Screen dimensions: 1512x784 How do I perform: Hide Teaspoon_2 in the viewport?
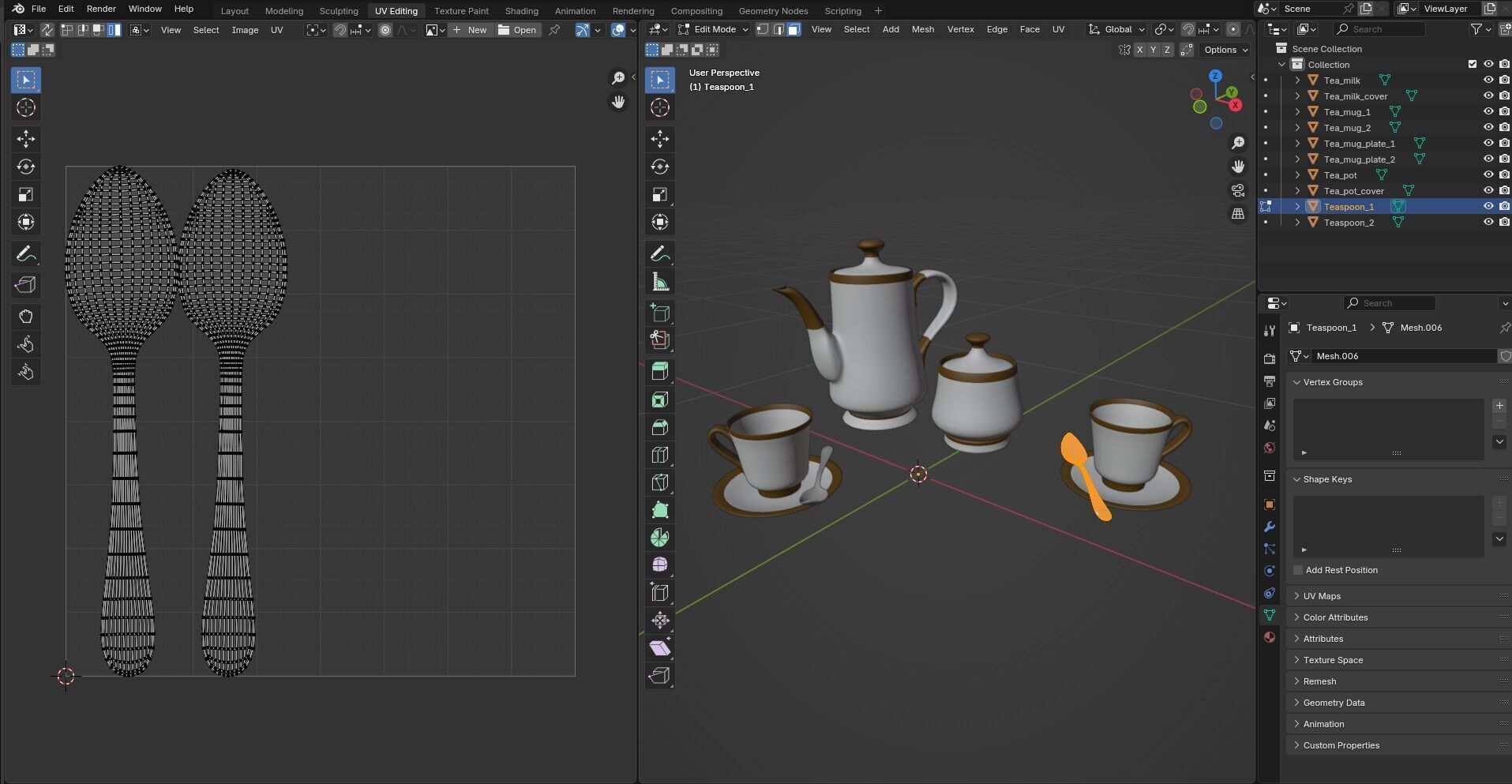pyautogui.click(x=1488, y=222)
